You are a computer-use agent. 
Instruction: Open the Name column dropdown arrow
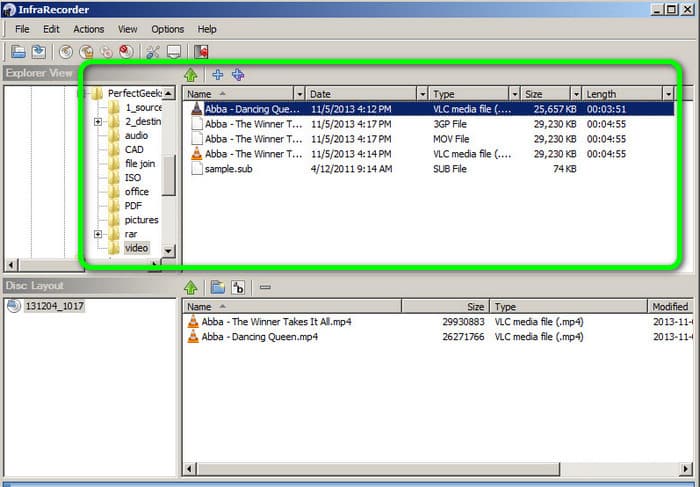click(x=300, y=94)
